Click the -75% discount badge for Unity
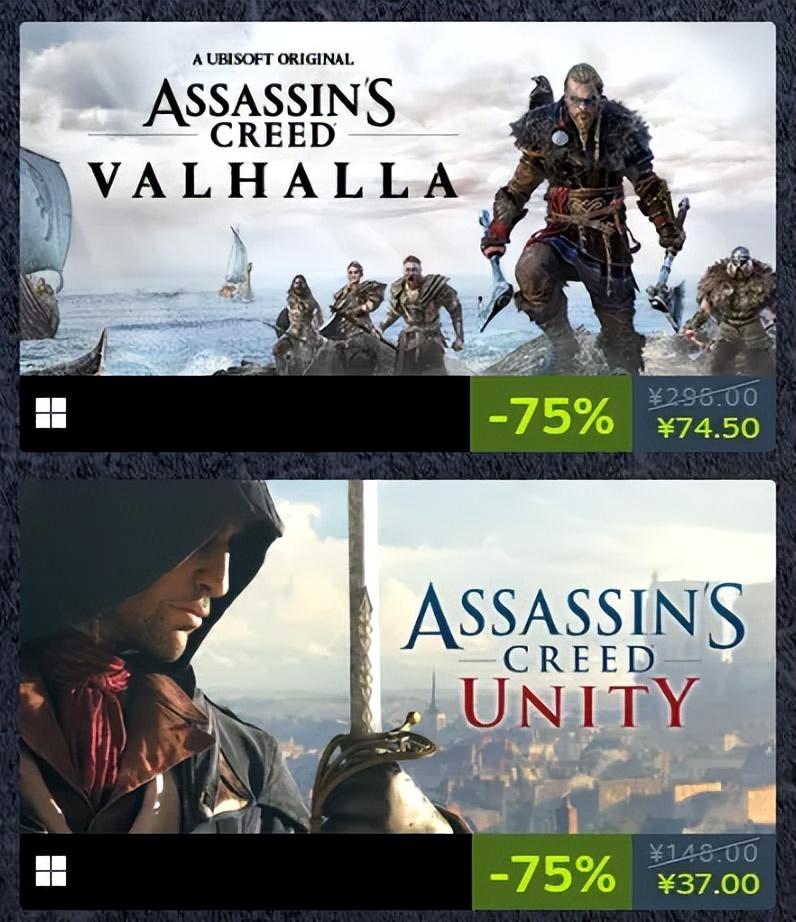 (x=551, y=871)
